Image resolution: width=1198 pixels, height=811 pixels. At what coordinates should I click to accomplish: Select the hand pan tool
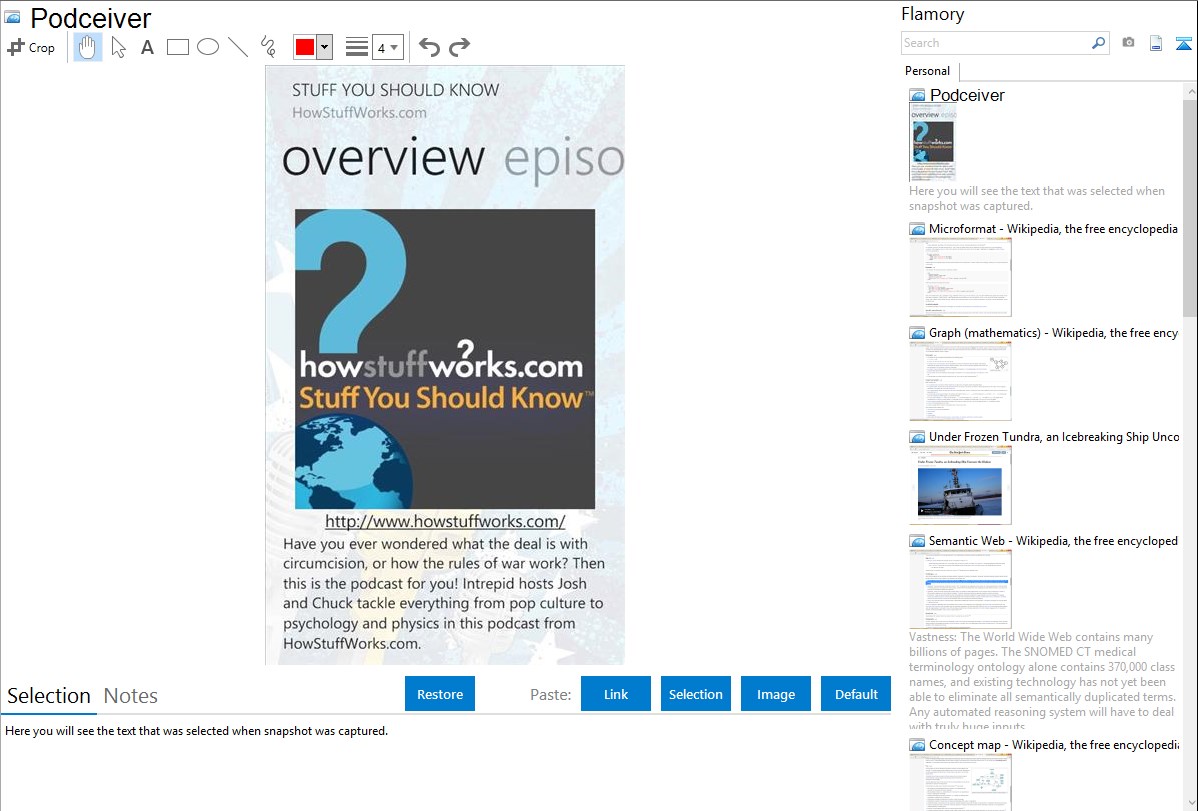88,47
